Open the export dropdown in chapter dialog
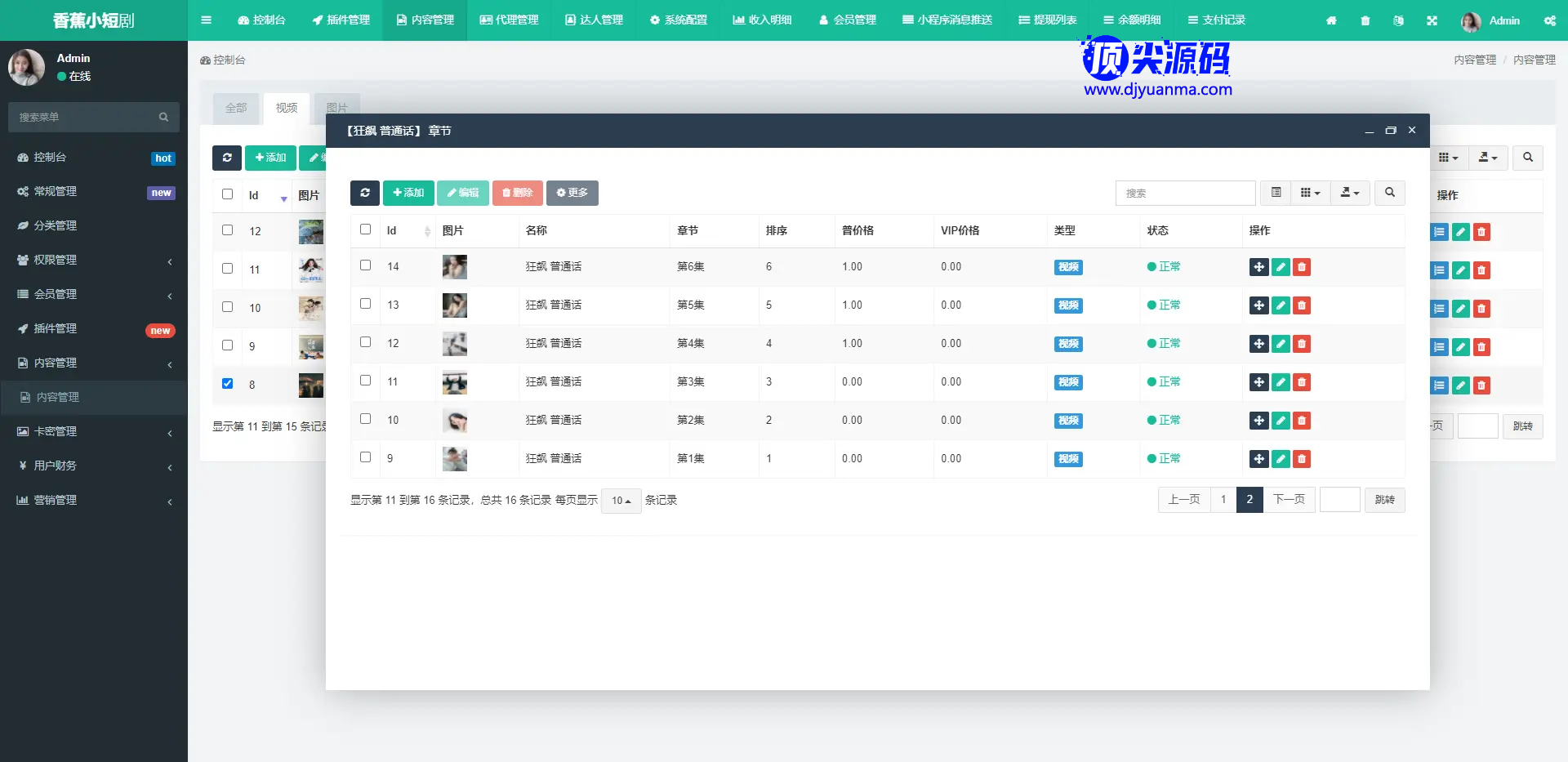The width and height of the screenshot is (1568, 762). tap(1349, 193)
